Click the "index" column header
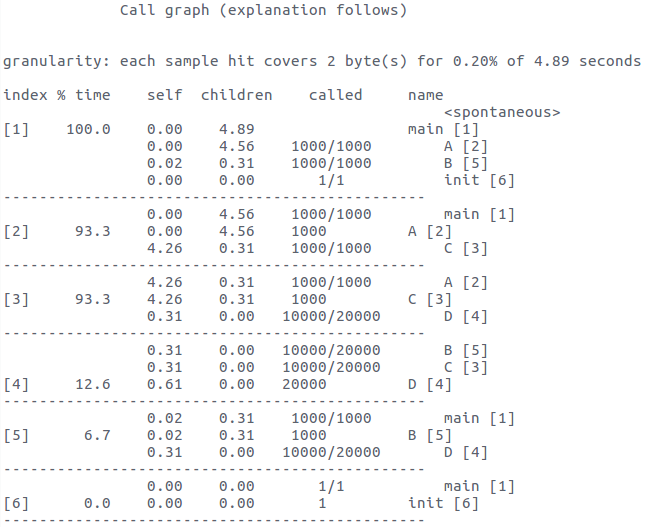Image resolution: width=660 pixels, height=527 pixels. [x=25, y=95]
